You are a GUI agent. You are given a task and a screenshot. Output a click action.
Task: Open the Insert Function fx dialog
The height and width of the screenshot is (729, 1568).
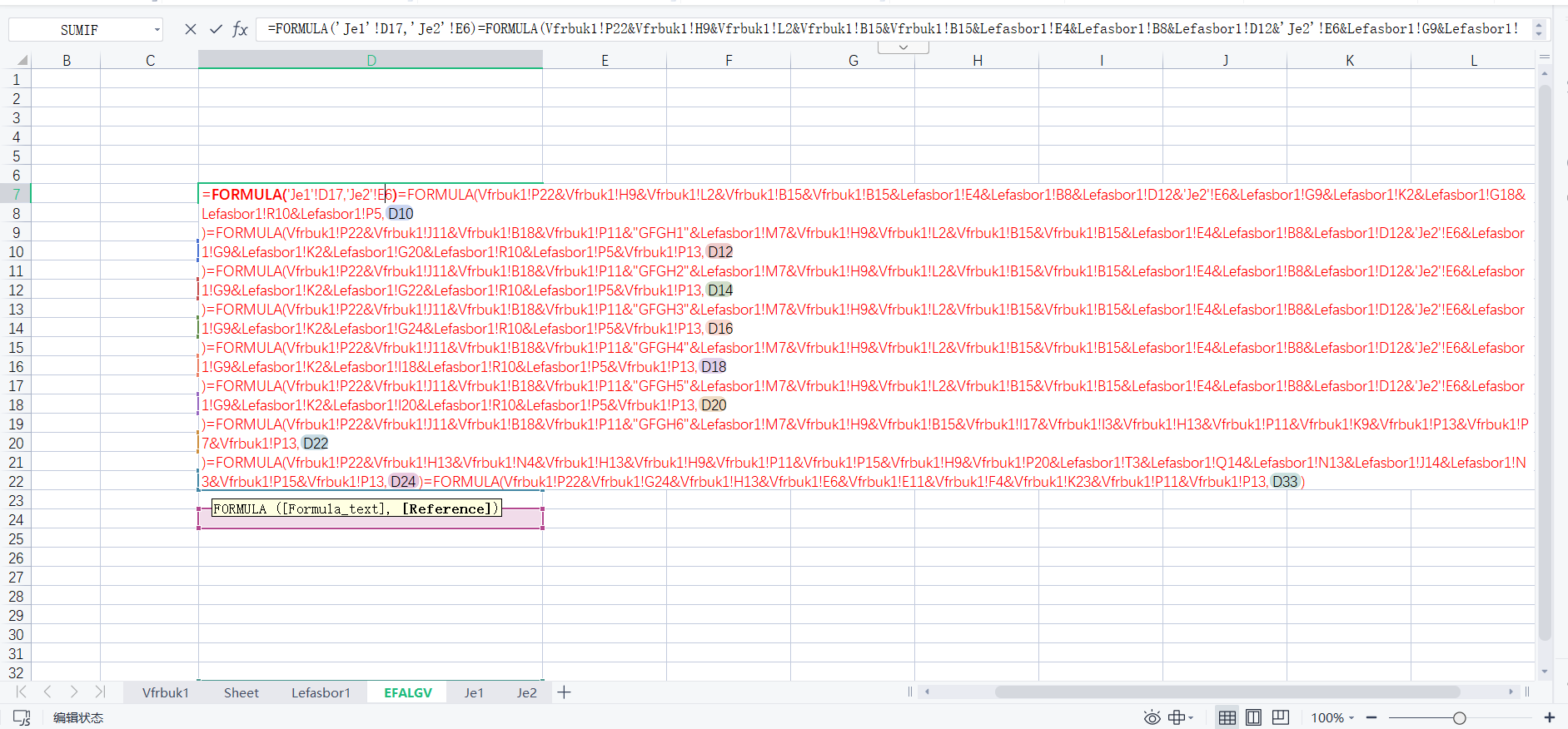[241, 29]
